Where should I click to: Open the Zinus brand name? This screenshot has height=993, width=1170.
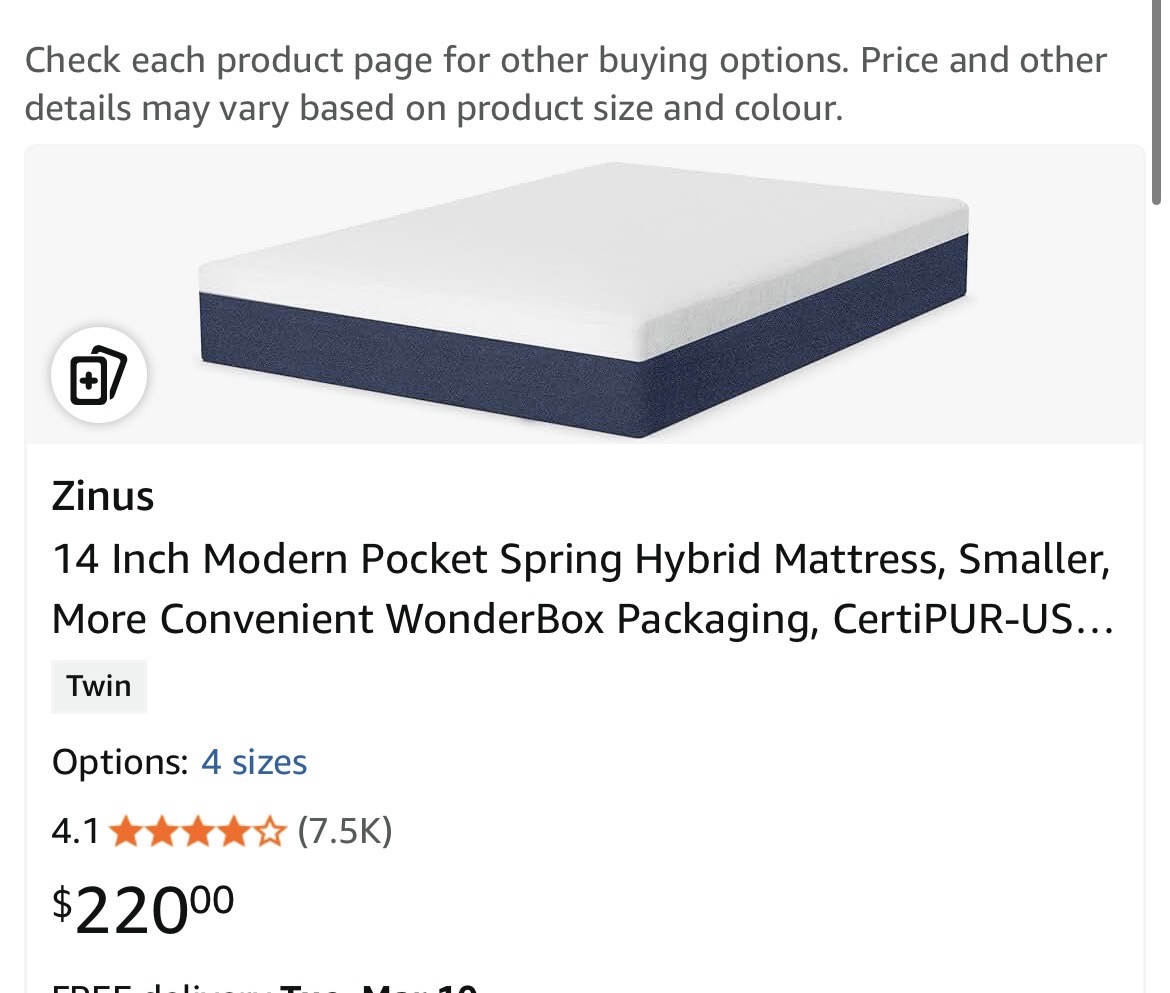[103, 496]
